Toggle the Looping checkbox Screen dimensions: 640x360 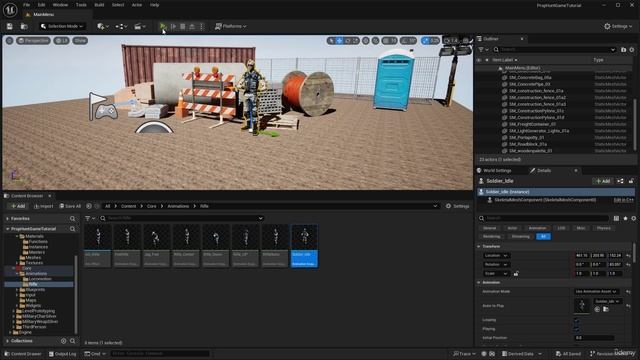[x=577, y=320]
